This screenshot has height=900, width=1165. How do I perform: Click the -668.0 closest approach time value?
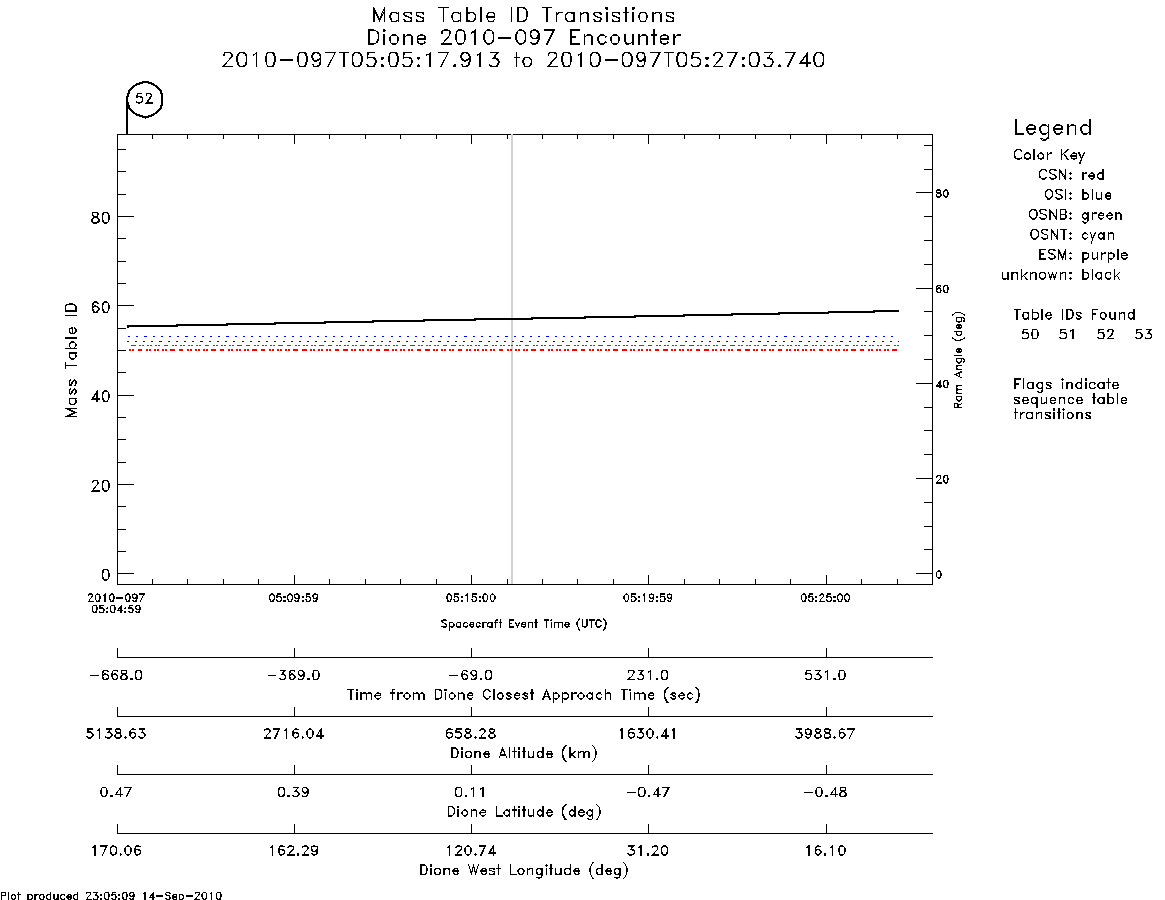[x=116, y=676]
